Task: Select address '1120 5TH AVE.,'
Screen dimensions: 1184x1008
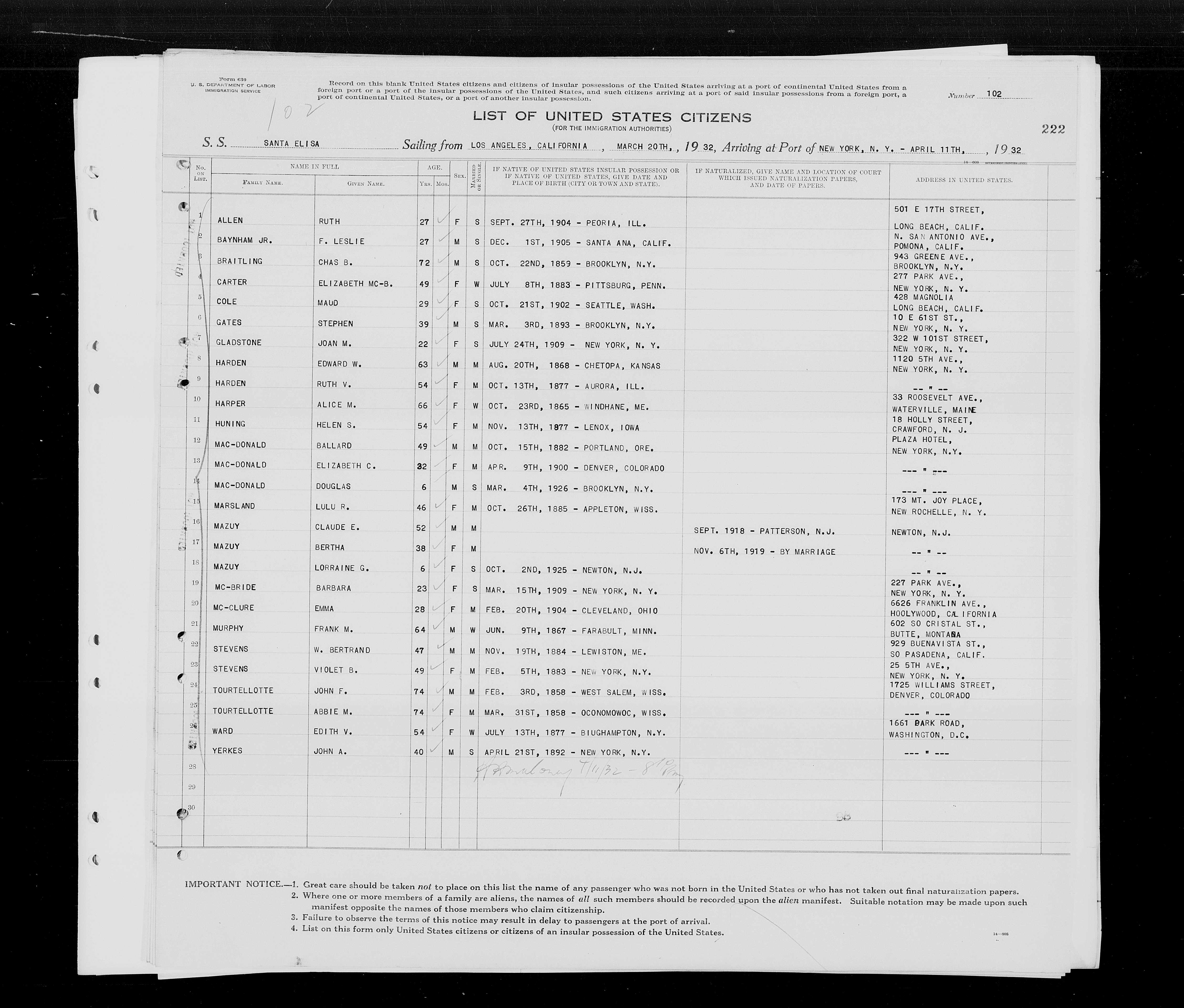Action: [x=928, y=360]
